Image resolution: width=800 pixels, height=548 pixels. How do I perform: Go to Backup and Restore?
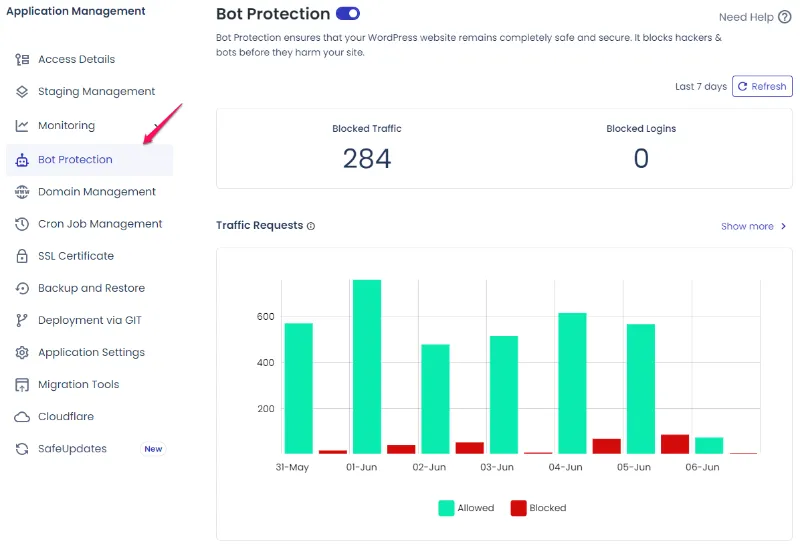coord(89,288)
